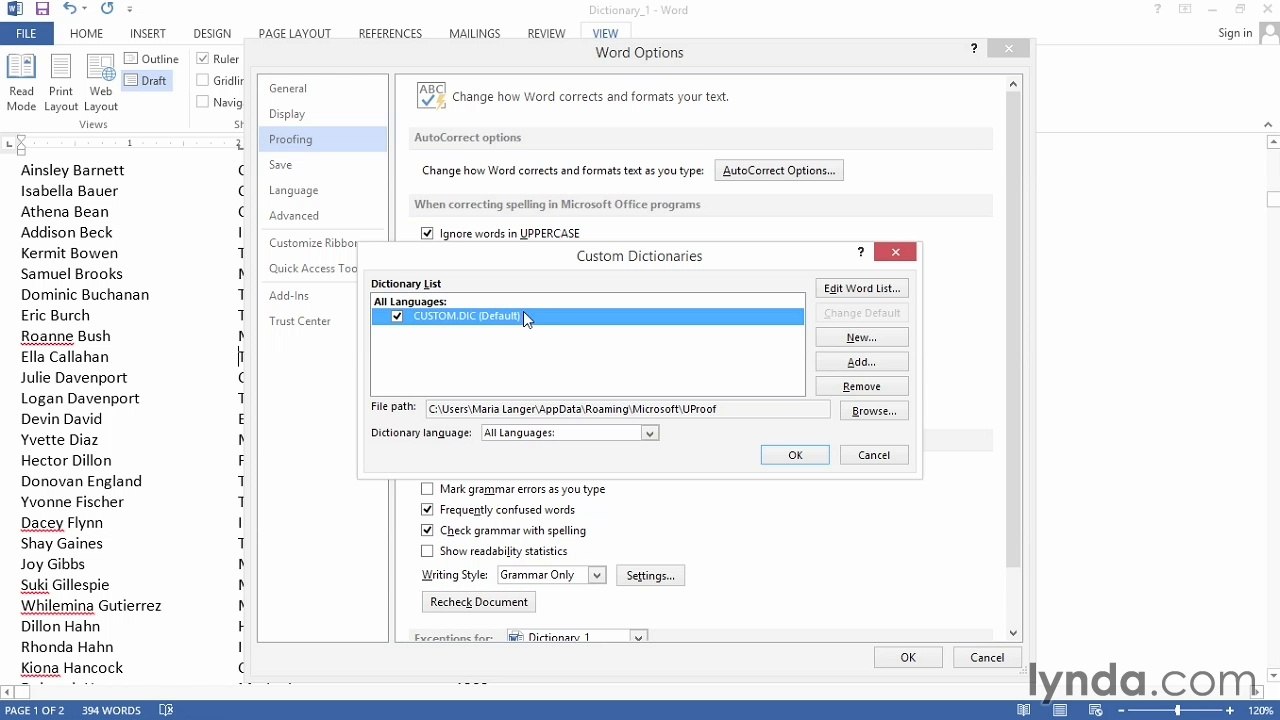Viewport: 1280px width, 720px height.
Task: Click Word Options dialog help icon
Action: pos(974,49)
